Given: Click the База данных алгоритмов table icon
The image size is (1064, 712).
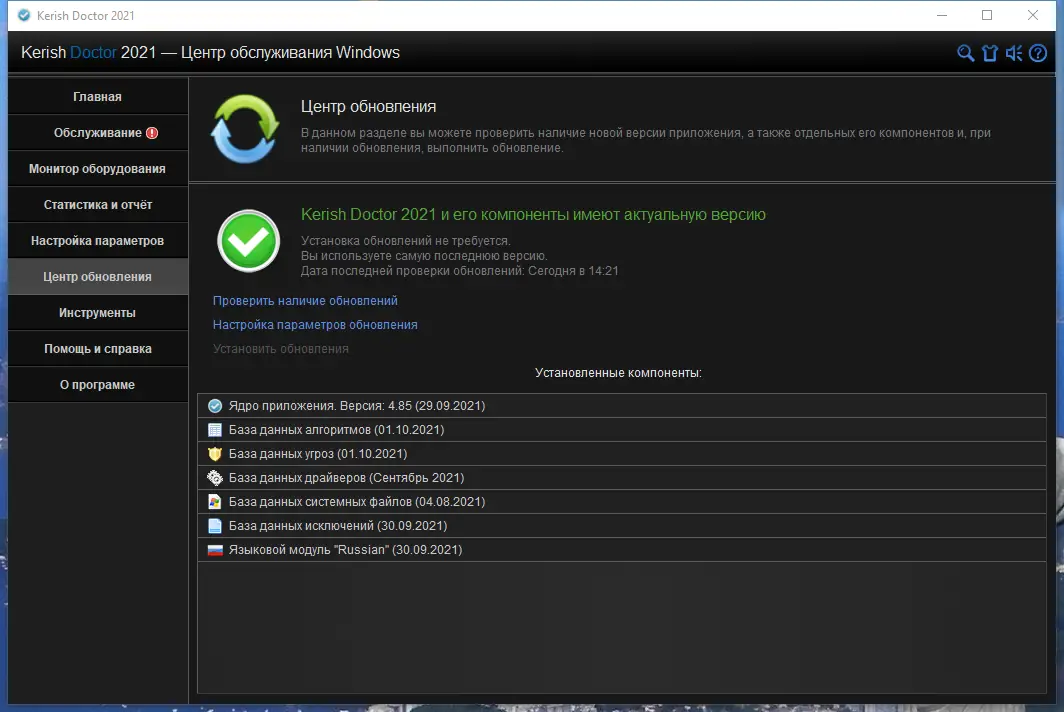Looking at the screenshot, I should pos(215,430).
